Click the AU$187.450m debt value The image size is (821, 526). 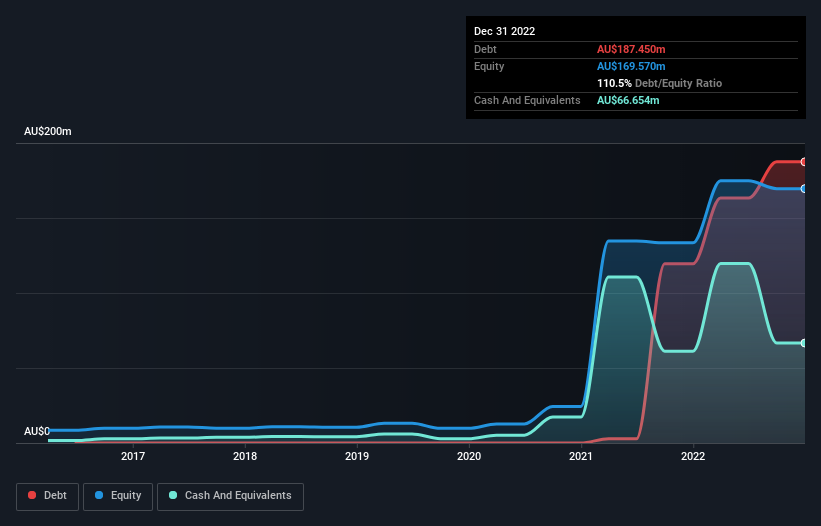tap(631, 49)
